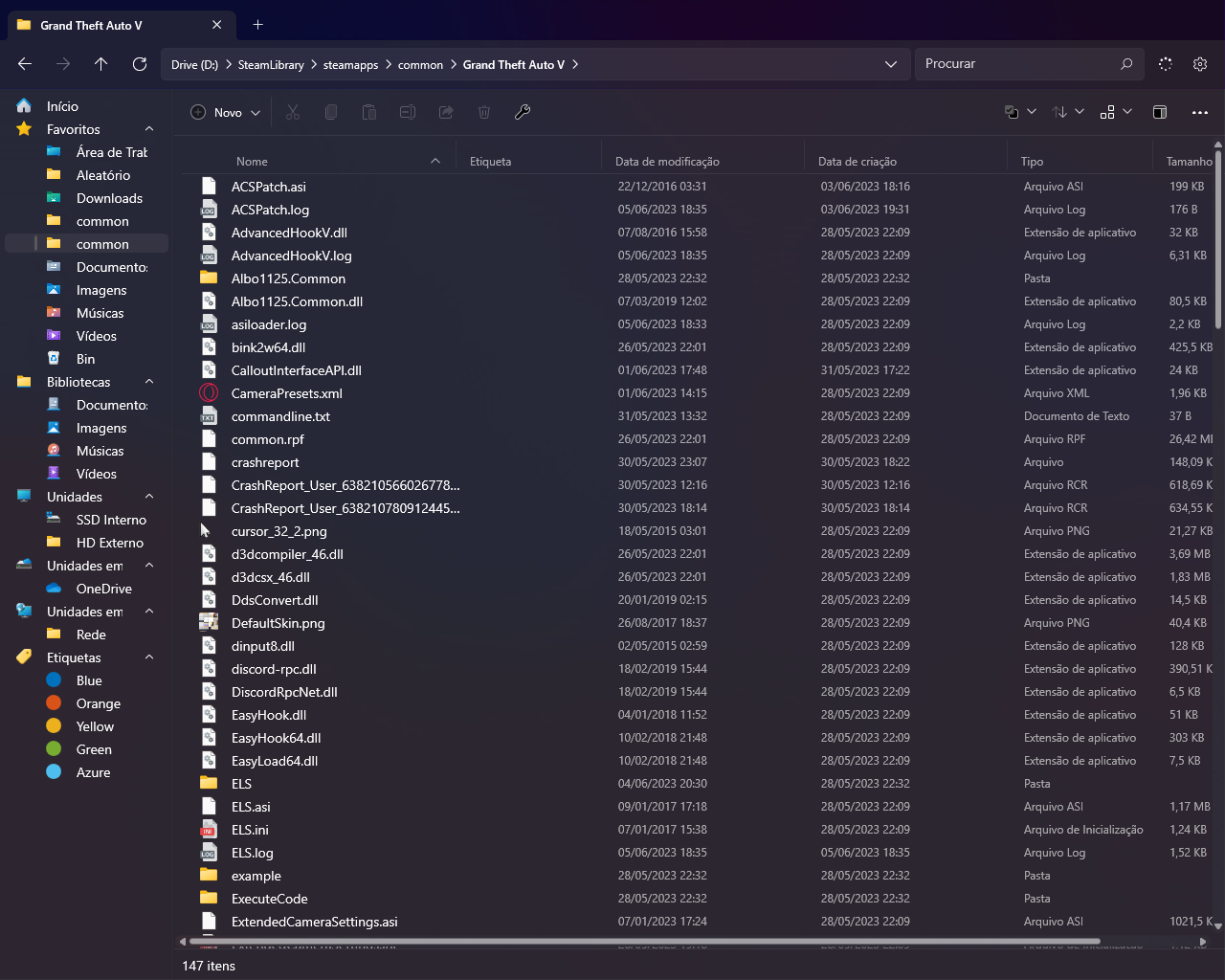Select the common.rpf file
Viewport: 1225px width, 980px height.
267,439
